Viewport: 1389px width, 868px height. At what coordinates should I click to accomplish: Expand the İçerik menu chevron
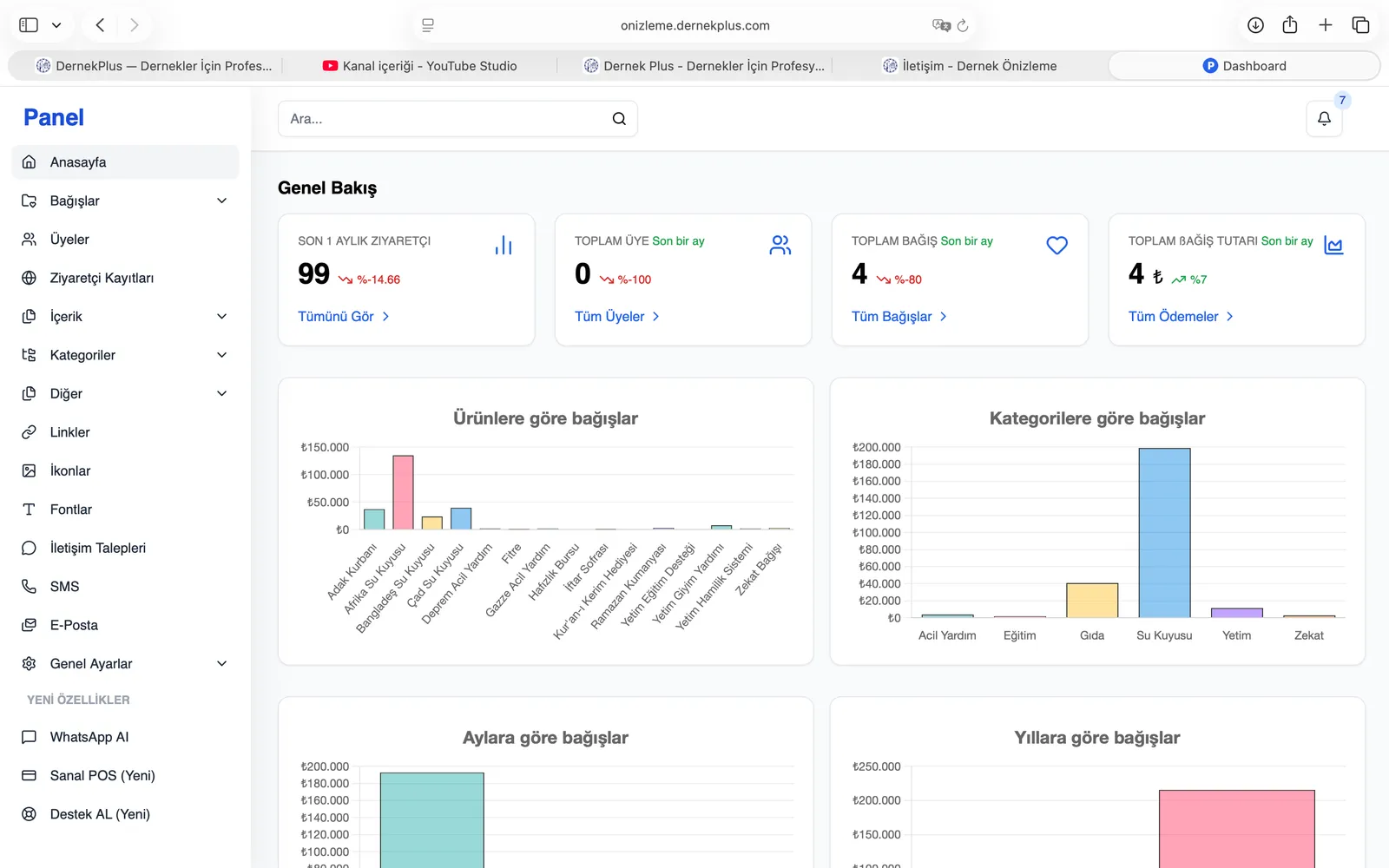pyautogui.click(x=222, y=317)
